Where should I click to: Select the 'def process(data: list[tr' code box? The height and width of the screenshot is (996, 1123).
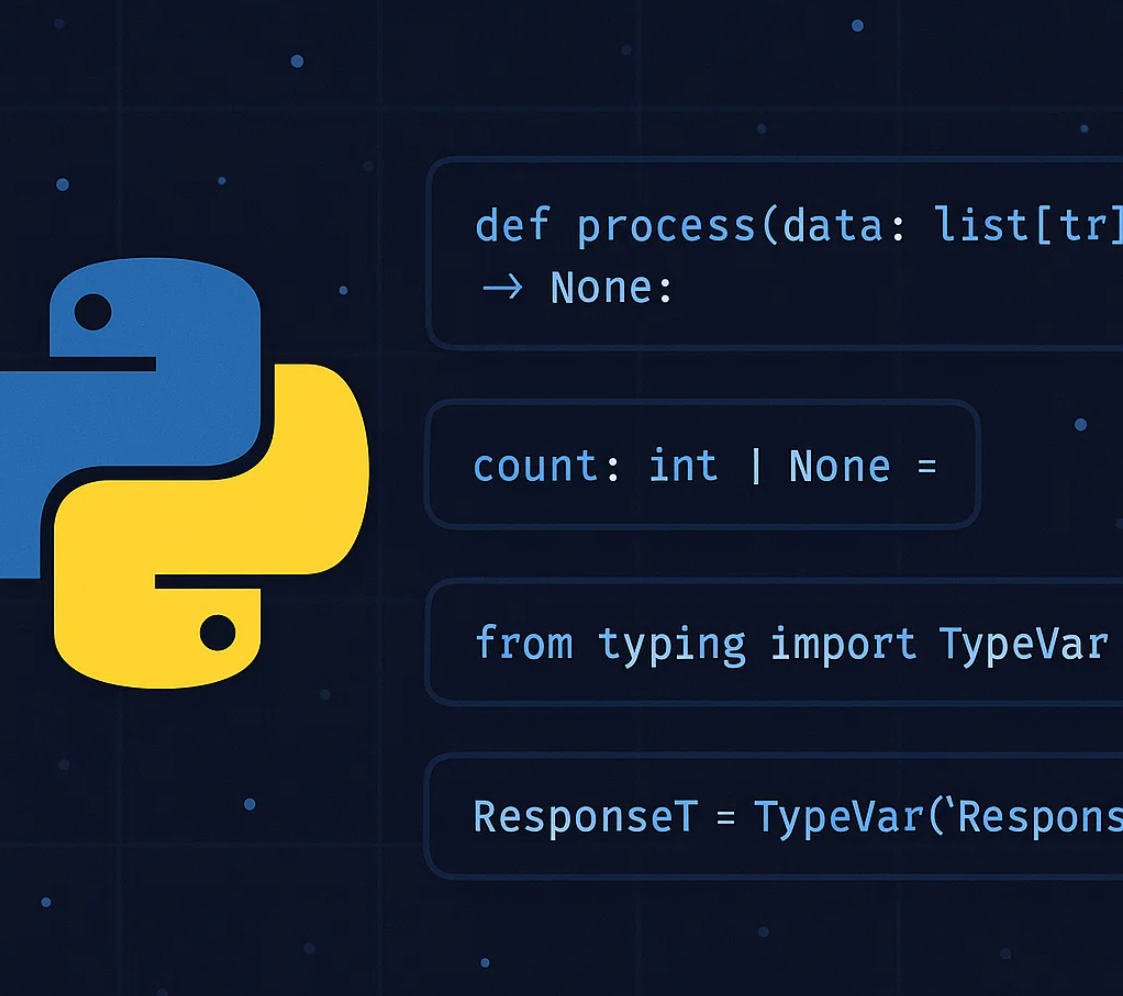pyautogui.click(x=775, y=253)
